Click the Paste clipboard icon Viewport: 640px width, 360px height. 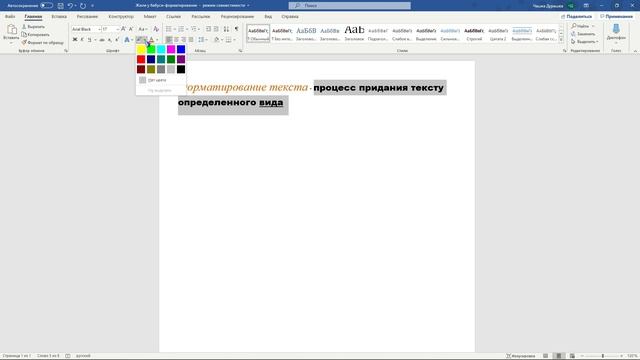pos(11,29)
